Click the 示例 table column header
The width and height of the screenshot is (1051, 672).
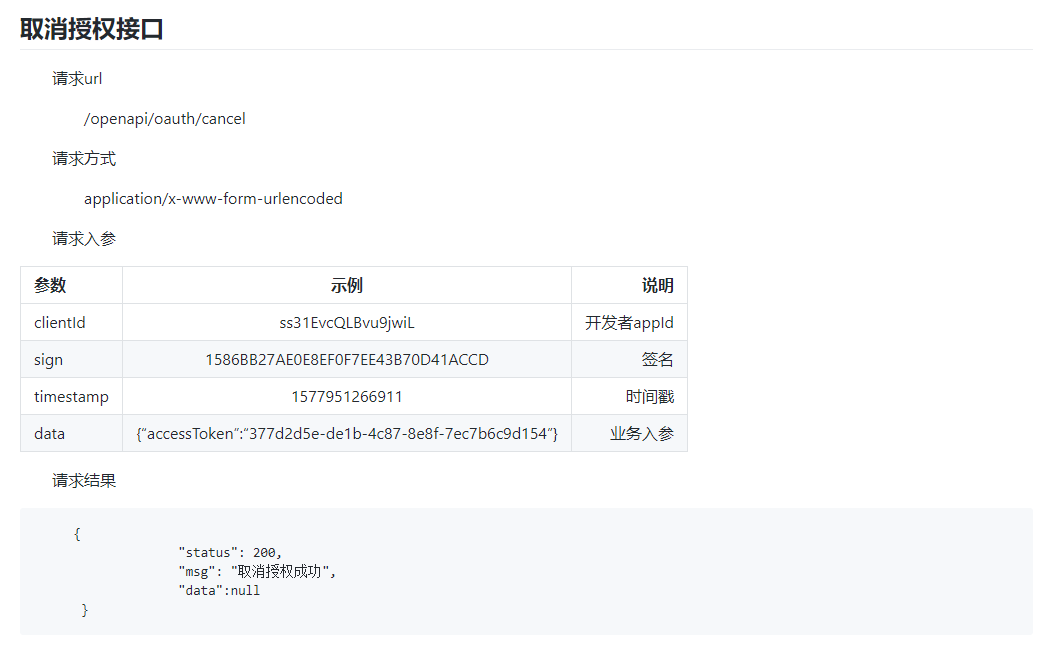pos(345,285)
